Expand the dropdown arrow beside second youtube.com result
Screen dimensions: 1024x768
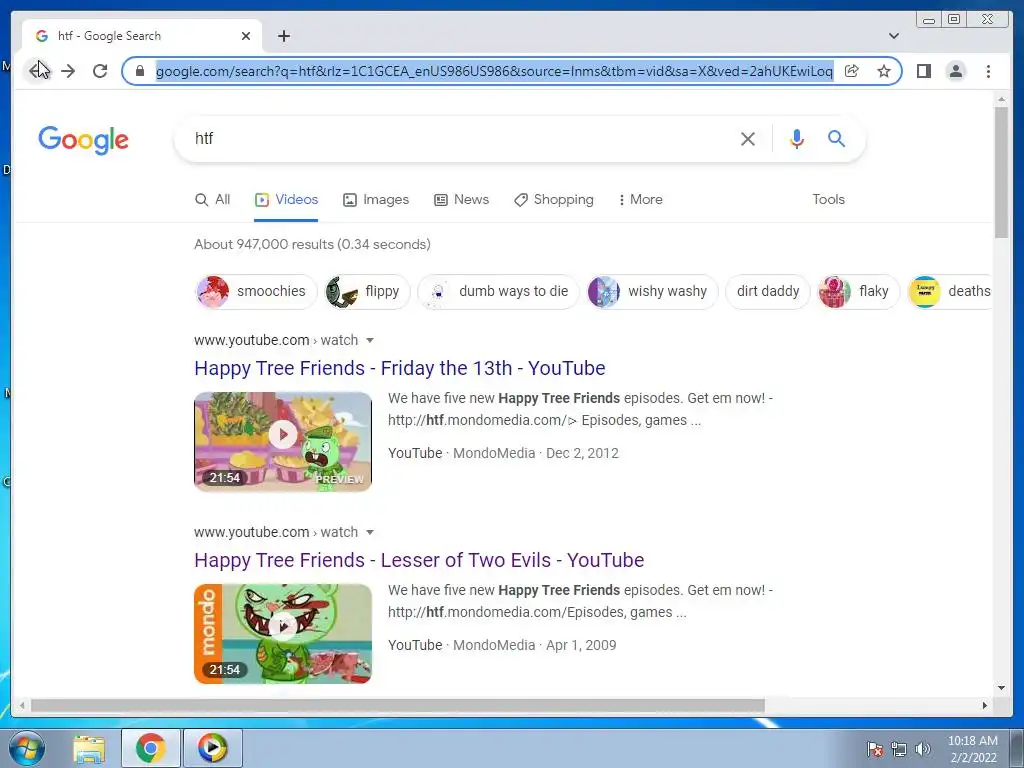pyautogui.click(x=370, y=532)
